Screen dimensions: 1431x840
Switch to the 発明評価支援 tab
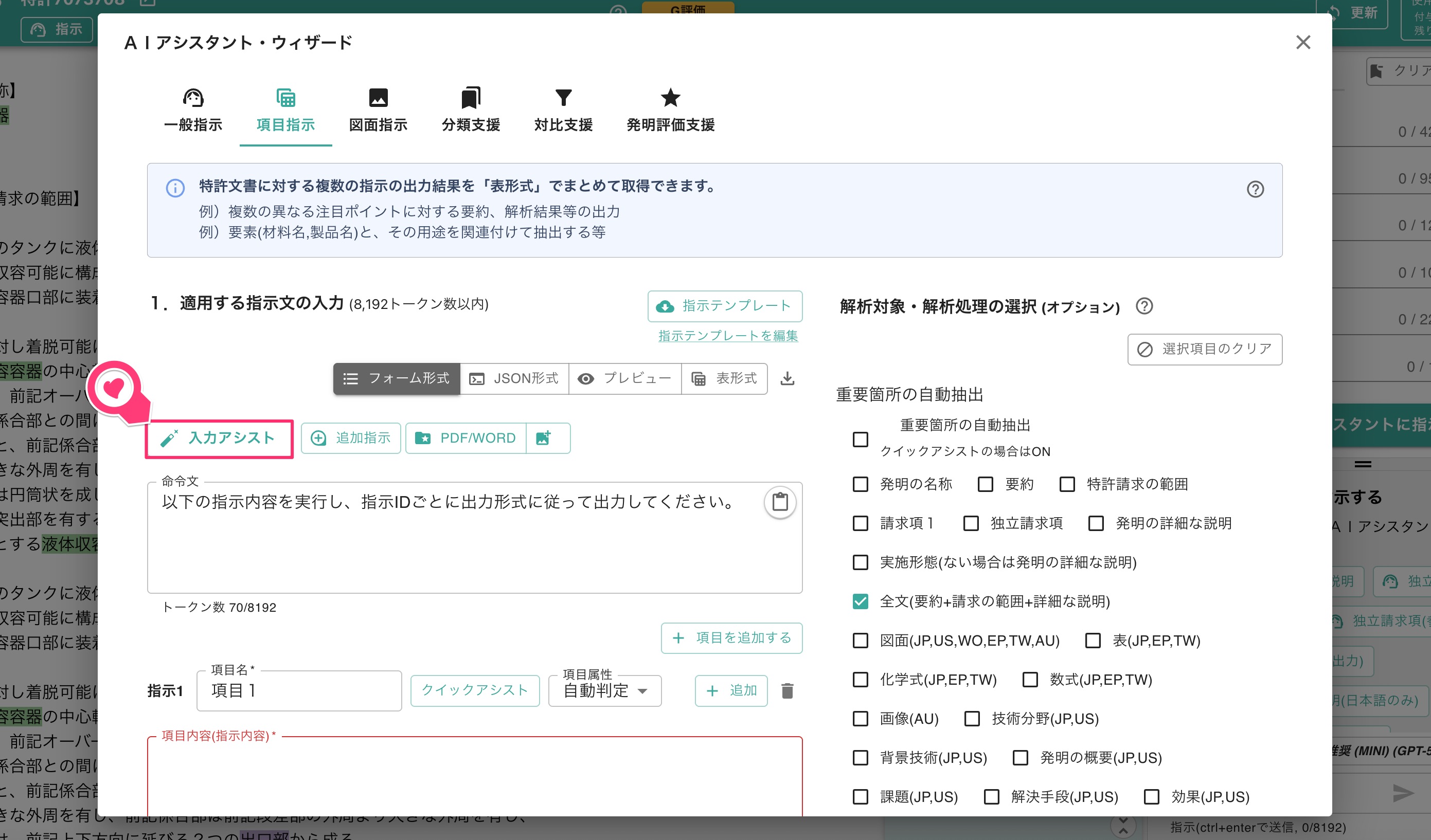(671, 111)
